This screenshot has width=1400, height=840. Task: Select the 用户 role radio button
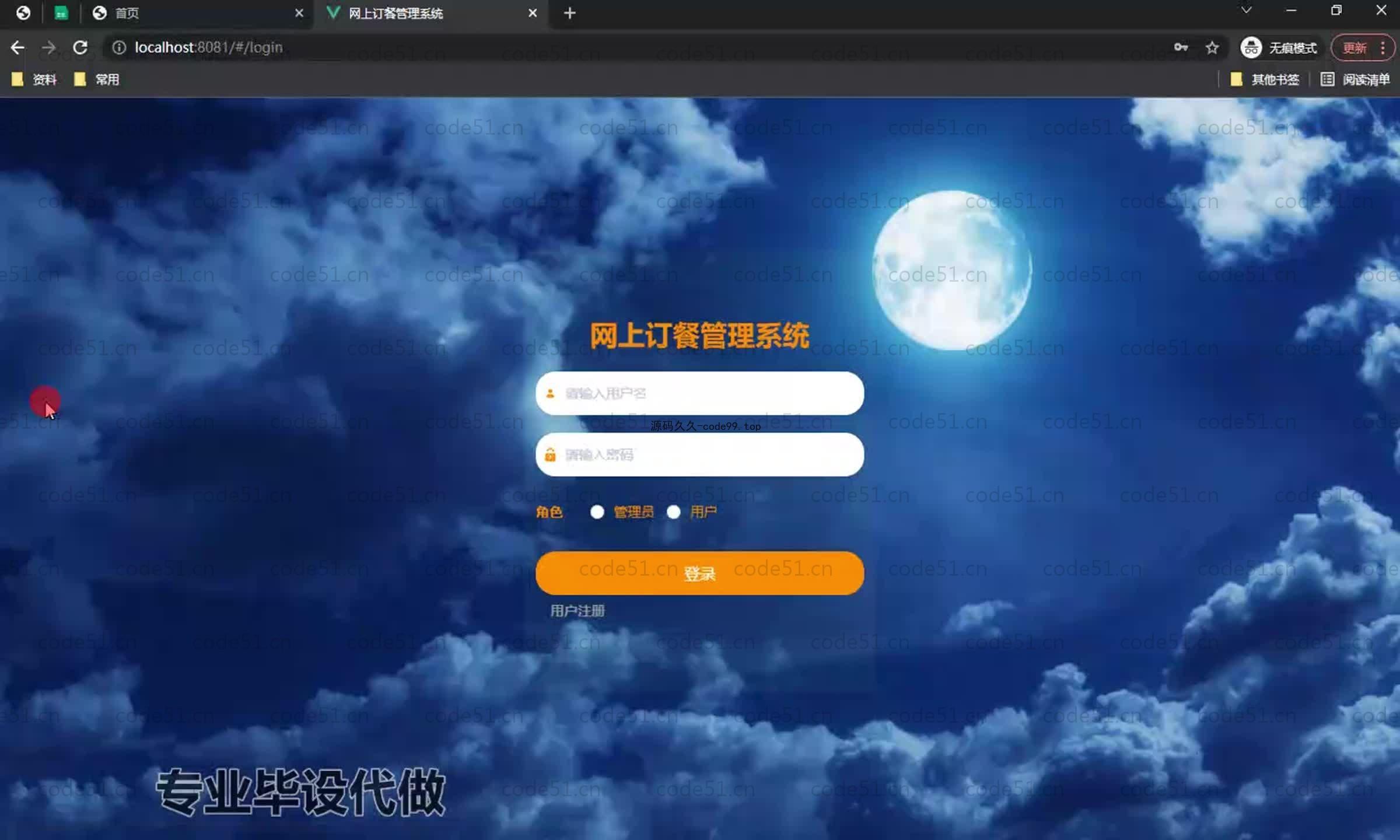coord(673,512)
